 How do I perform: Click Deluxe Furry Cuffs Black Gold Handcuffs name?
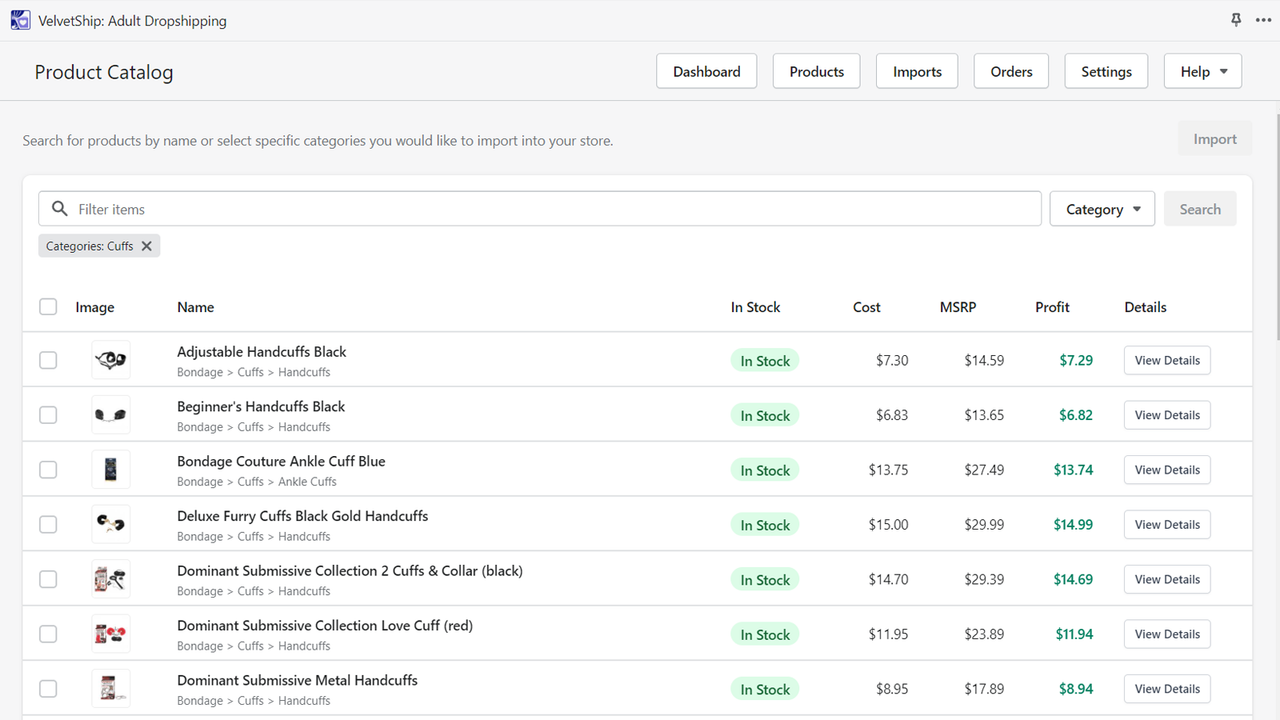click(303, 516)
